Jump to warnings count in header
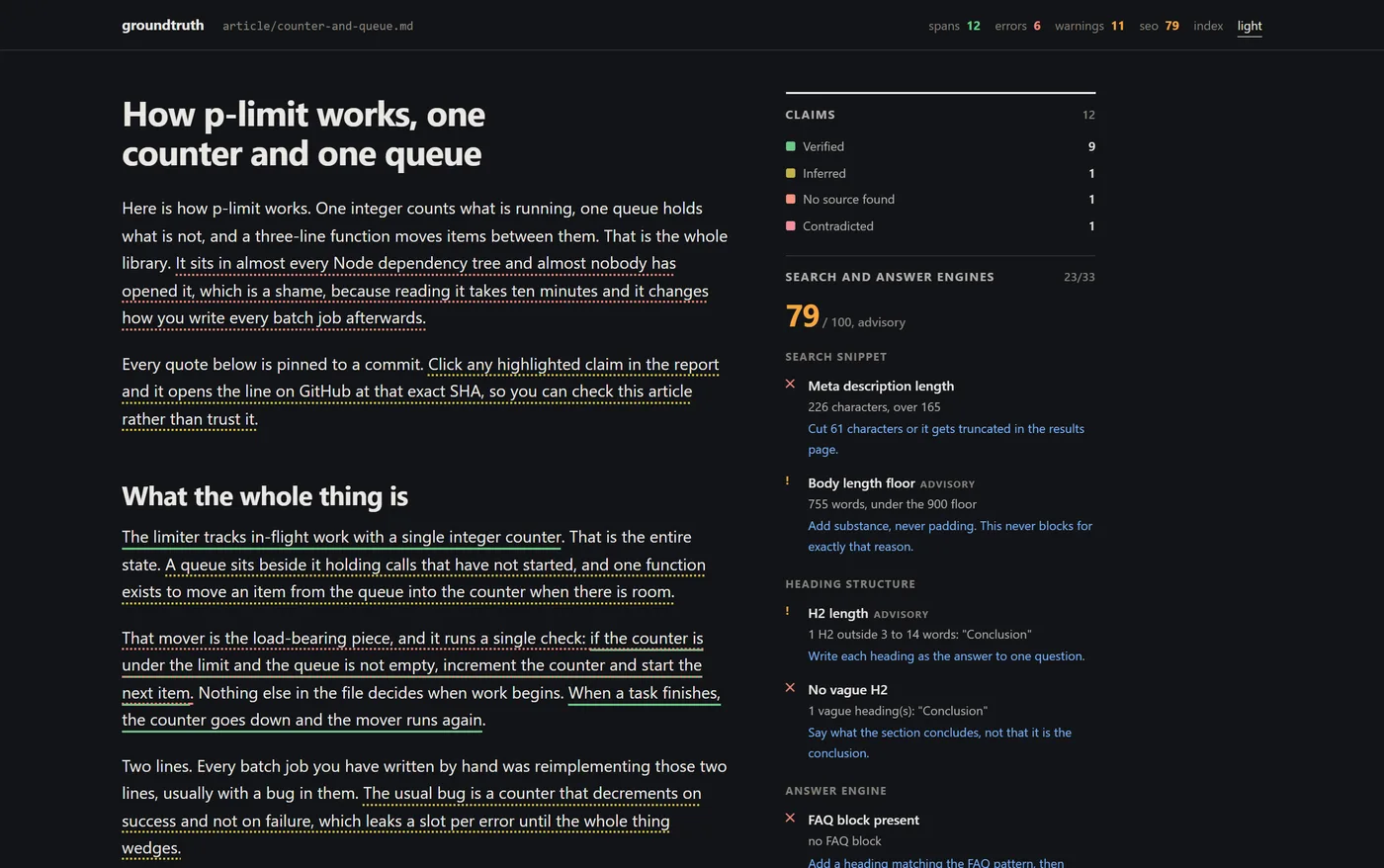The width and height of the screenshot is (1384, 868). [x=1089, y=26]
